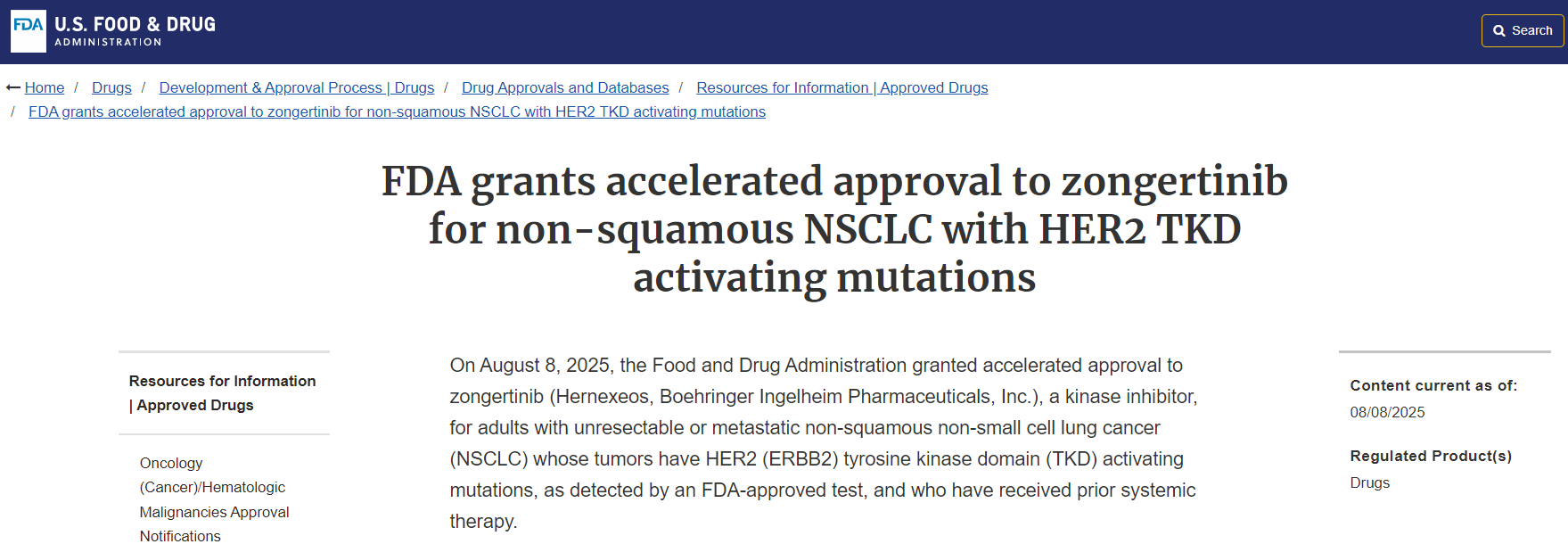This screenshot has height=544, width=1568.
Task: Click the zongertinib page headline
Action: [x=834, y=228]
